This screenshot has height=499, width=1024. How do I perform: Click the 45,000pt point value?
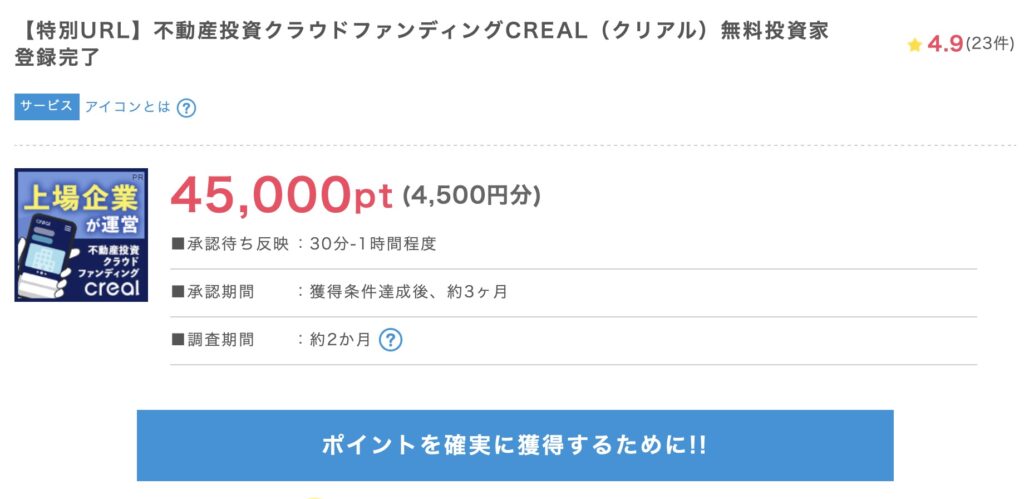click(x=282, y=195)
